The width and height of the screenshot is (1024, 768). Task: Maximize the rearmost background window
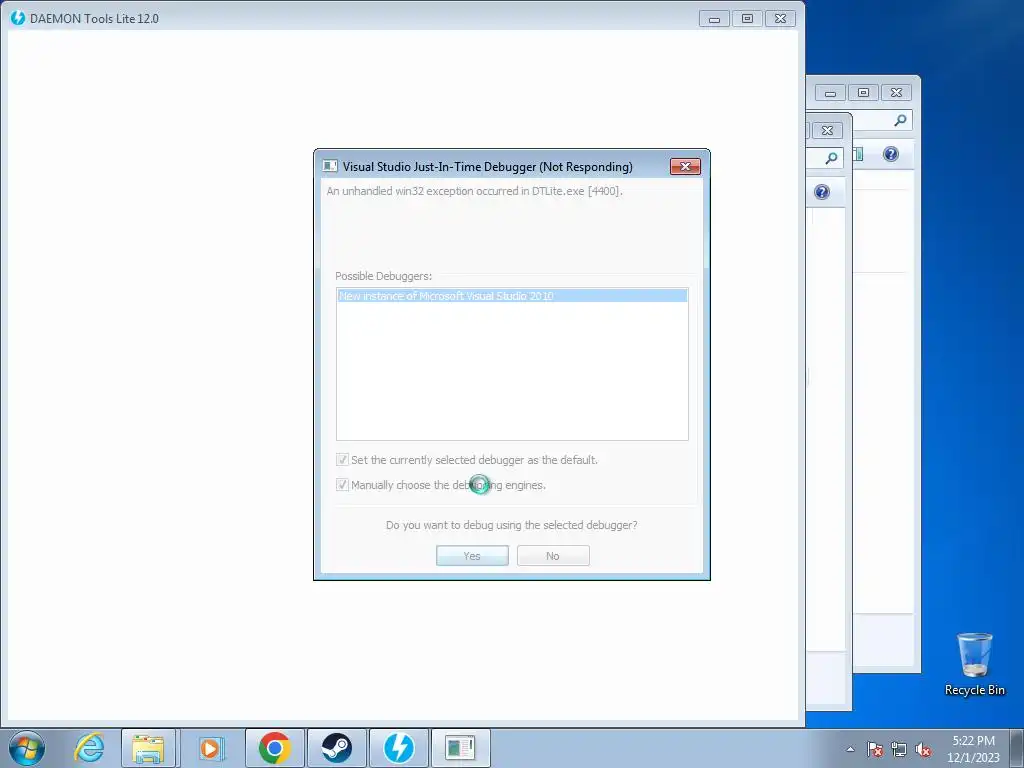click(x=863, y=93)
